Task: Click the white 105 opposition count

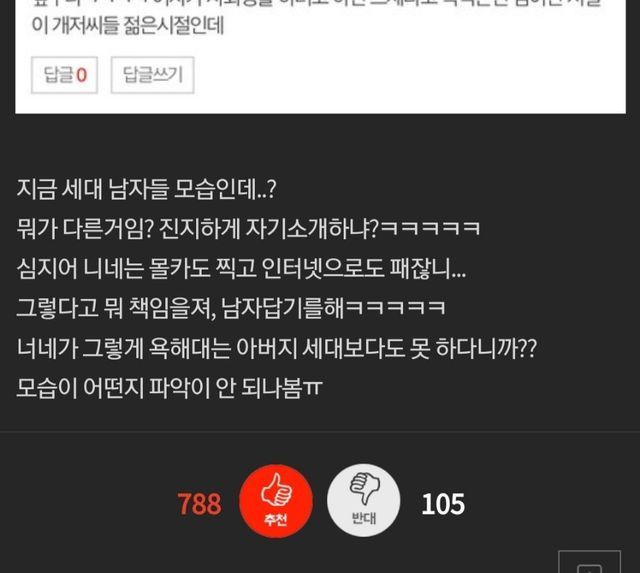Action: [x=443, y=504]
